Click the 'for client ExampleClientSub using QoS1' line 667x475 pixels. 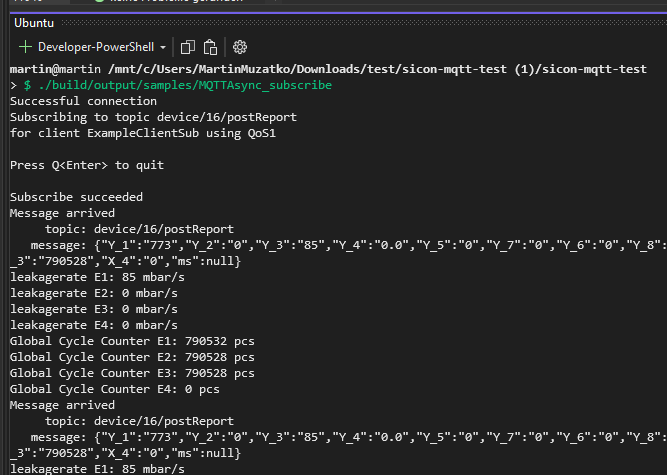(x=134, y=133)
